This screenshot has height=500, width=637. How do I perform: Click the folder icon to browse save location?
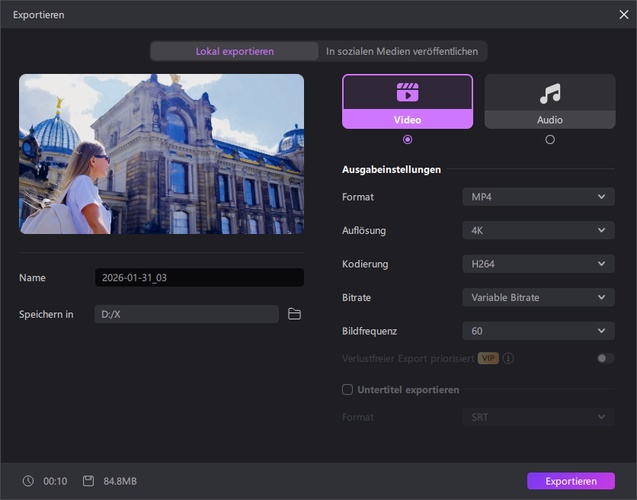click(294, 314)
